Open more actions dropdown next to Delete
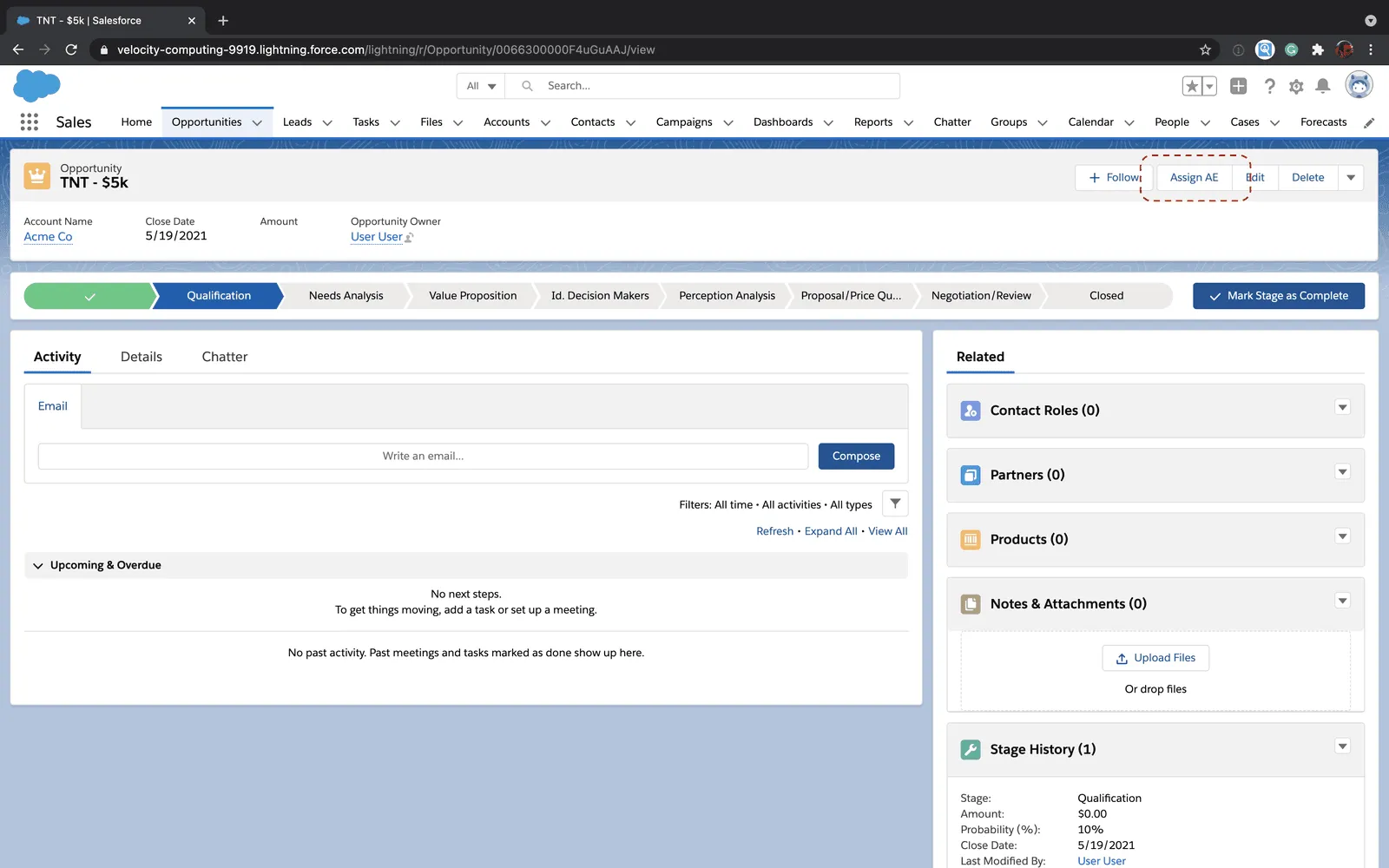 pos(1351,177)
